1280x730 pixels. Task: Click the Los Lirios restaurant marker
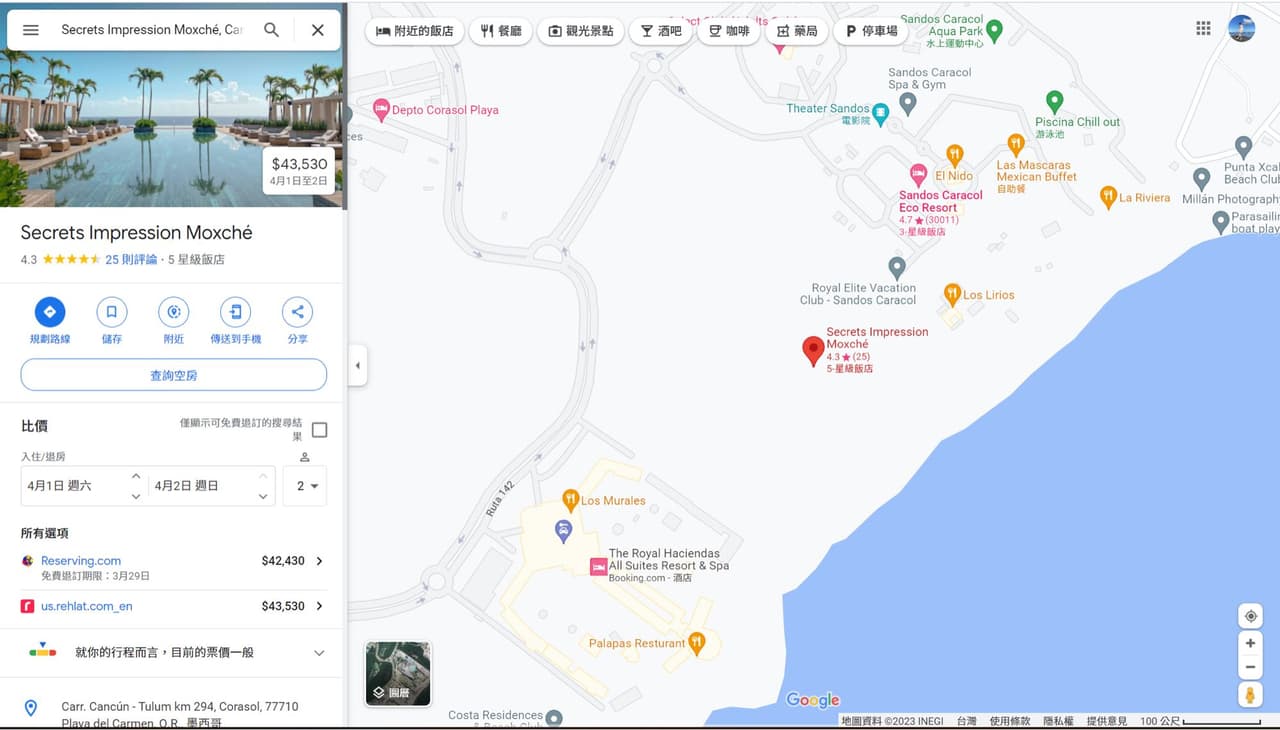point(952,294)
